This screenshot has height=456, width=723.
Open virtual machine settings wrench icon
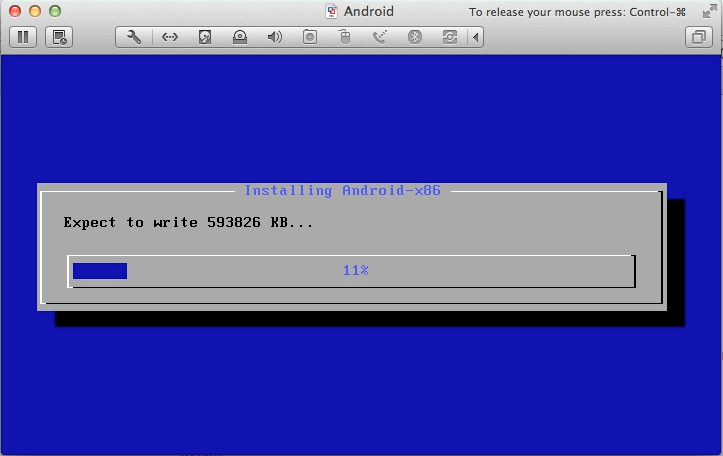(134, 37)
